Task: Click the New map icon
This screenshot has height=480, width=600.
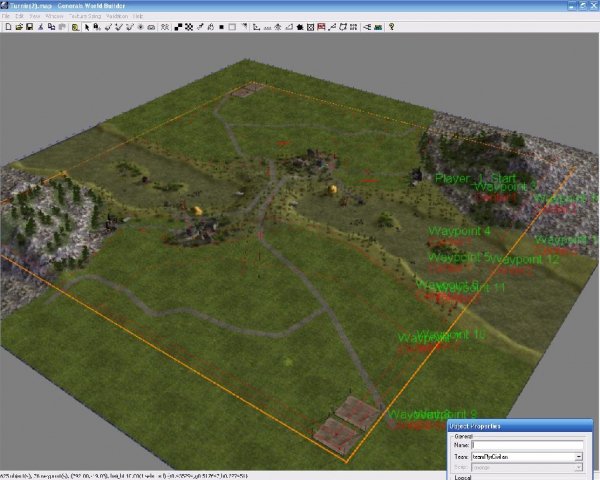Action: [x=7, y=27]
